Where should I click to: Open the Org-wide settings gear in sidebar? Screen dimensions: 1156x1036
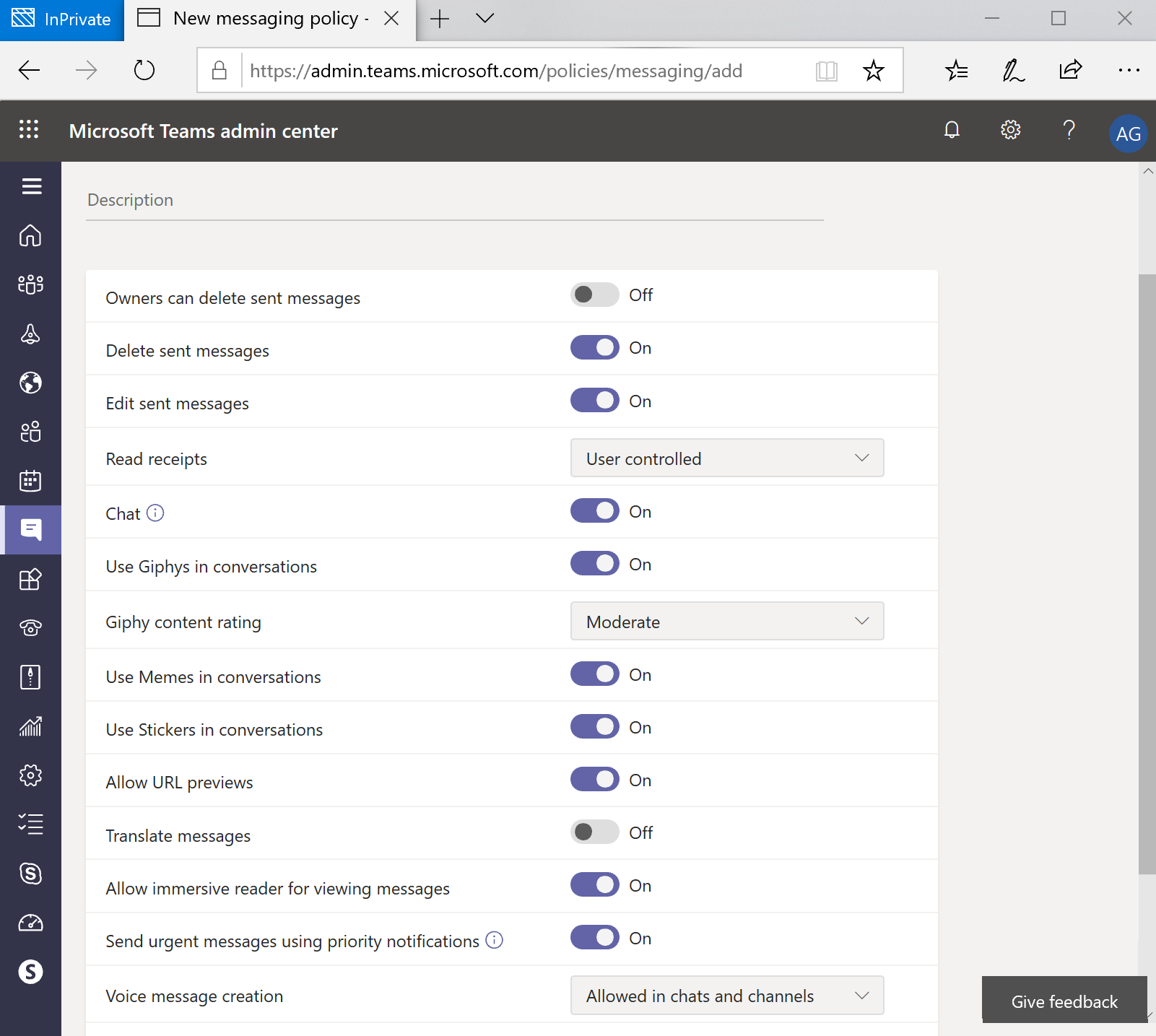(30, 775)
